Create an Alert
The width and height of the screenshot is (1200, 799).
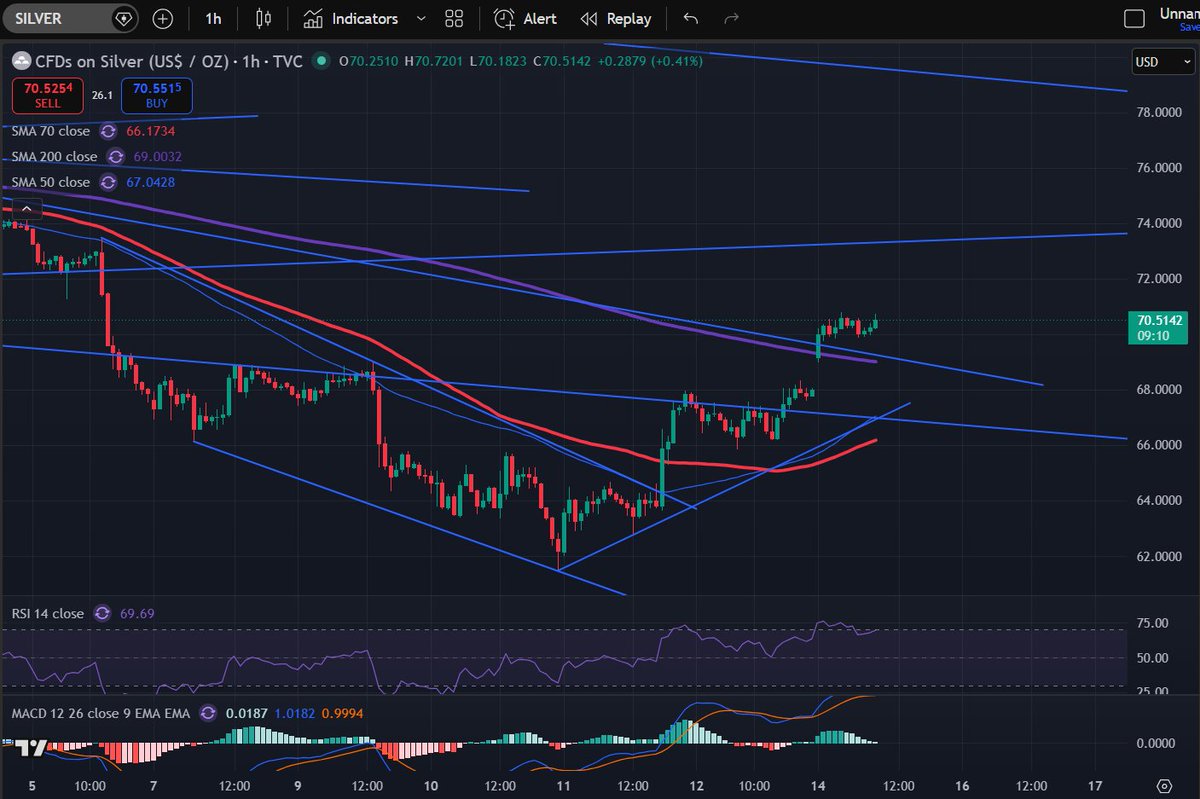pyautogui.click(x=526, y=19)
